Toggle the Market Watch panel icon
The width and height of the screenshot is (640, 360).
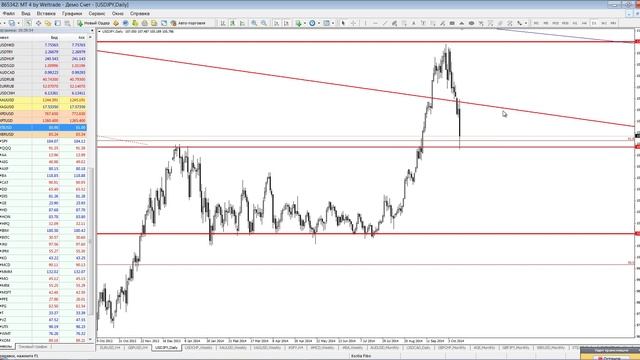(28, 23)
